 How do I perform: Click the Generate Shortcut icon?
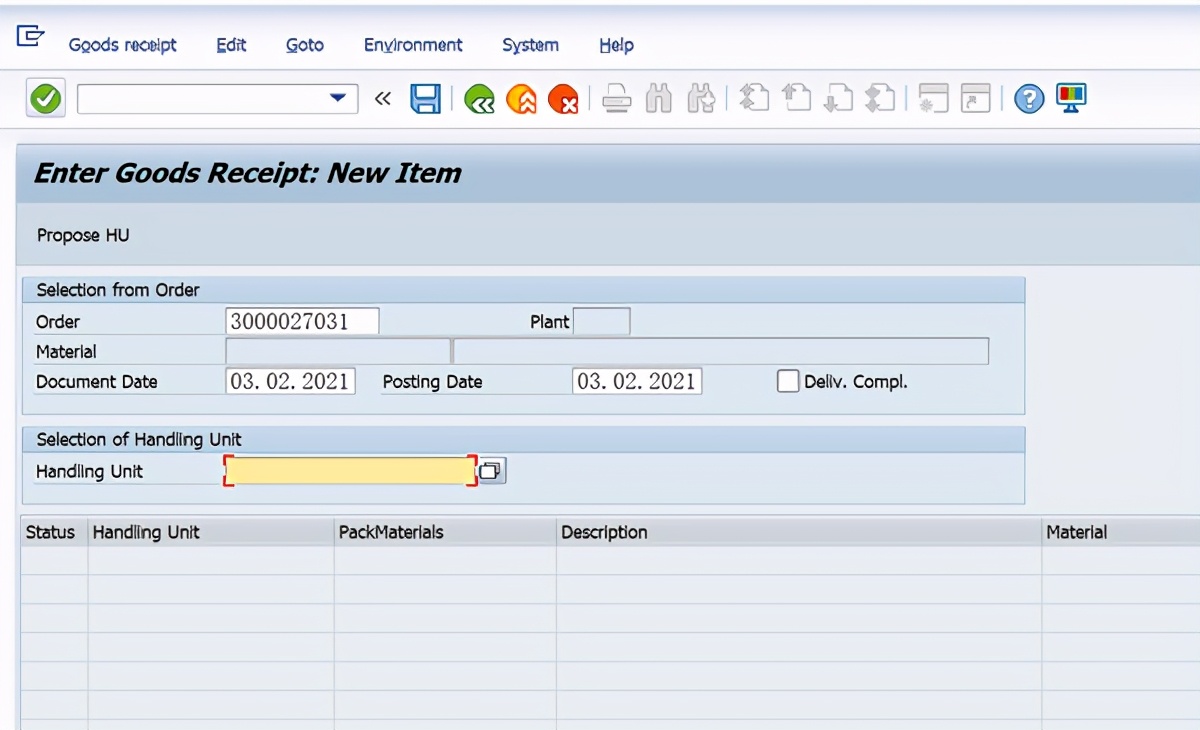975,98
